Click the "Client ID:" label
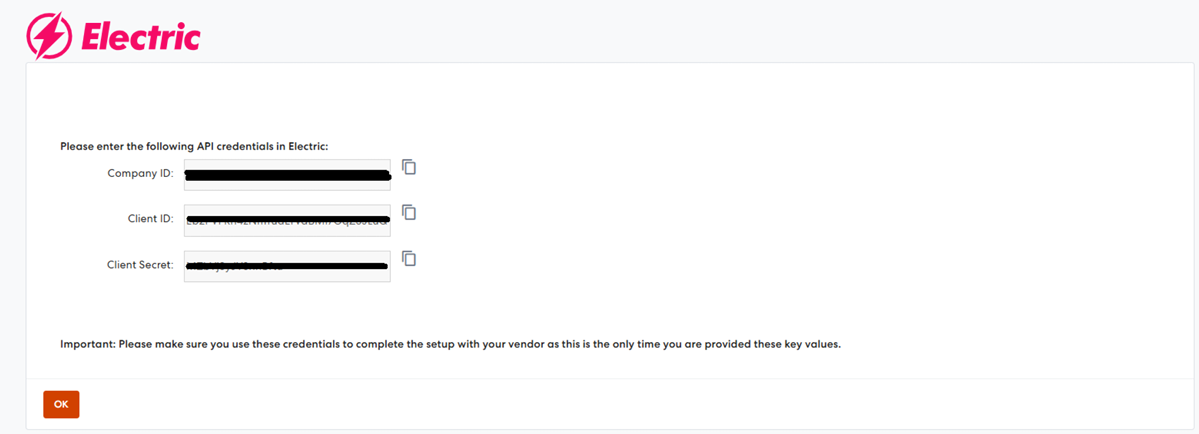 click(x=151, y=219)
